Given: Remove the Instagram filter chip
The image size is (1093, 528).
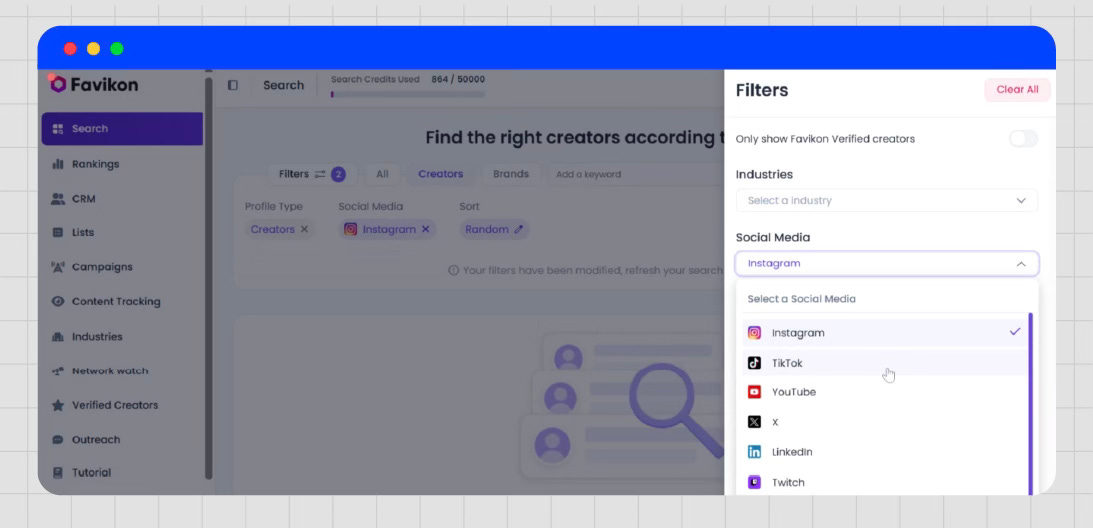Looking at the screenshot, I should 425,229.
